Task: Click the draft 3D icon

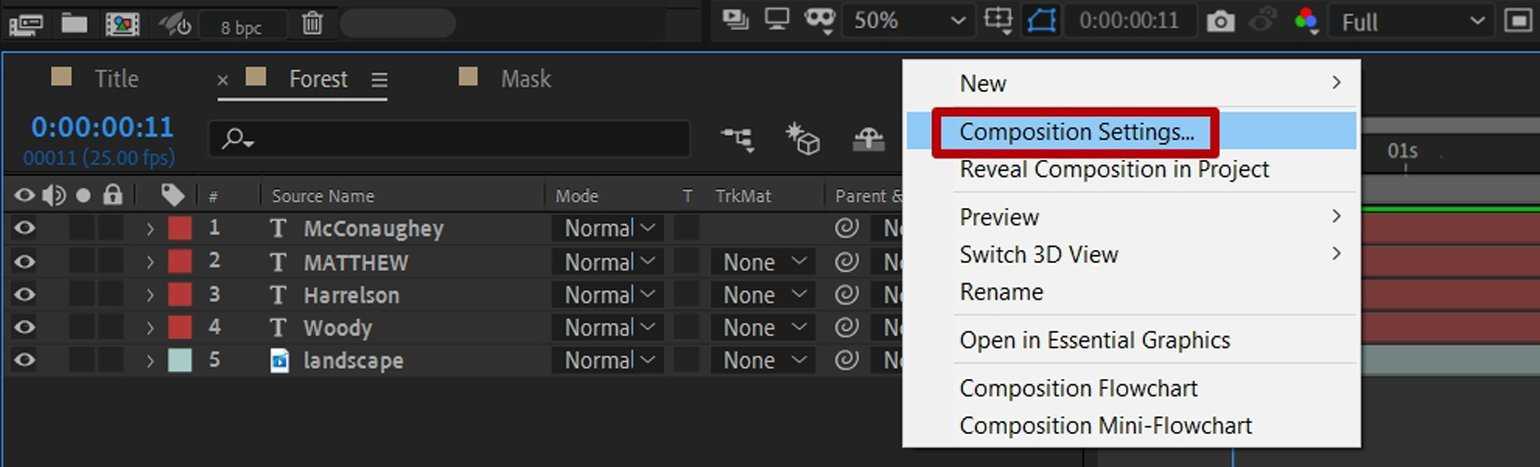Action: [x=802, y=140]
